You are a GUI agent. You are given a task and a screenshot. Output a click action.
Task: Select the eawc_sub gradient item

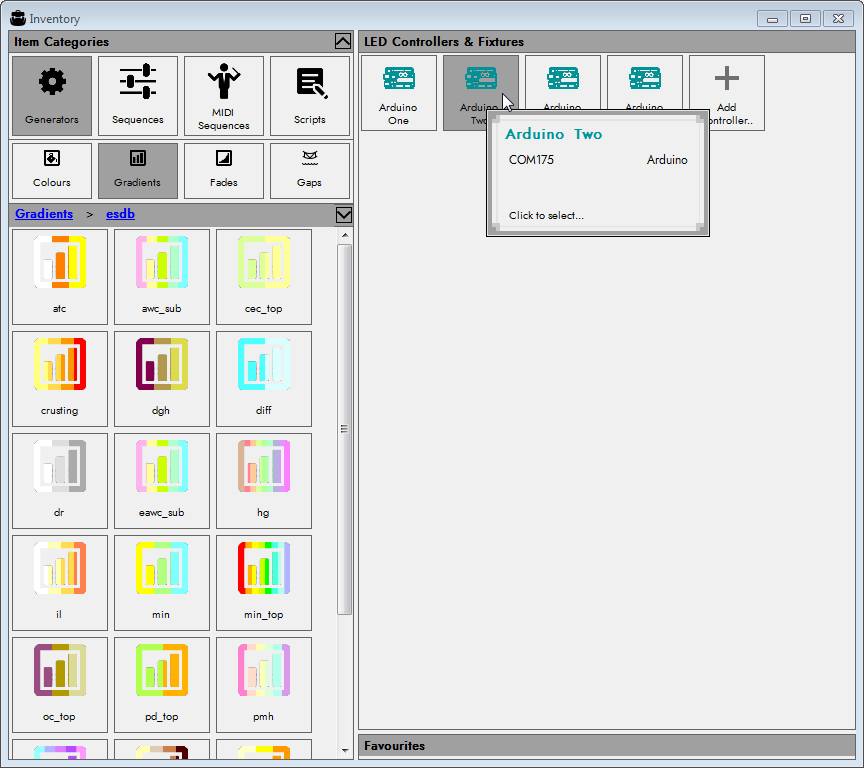[x=161, y=480]
